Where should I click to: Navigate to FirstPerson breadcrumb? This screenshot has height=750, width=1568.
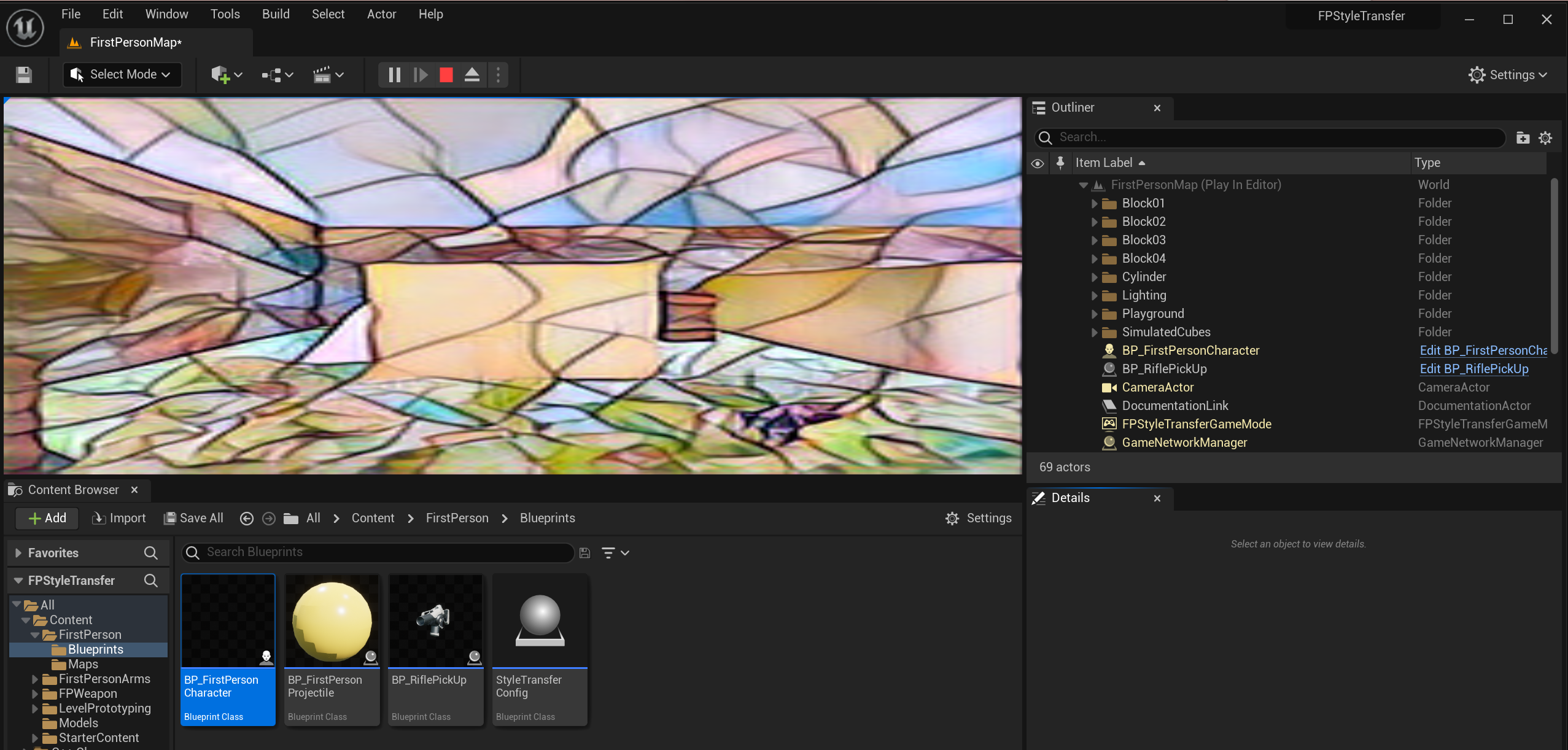(x=457, y=519)
